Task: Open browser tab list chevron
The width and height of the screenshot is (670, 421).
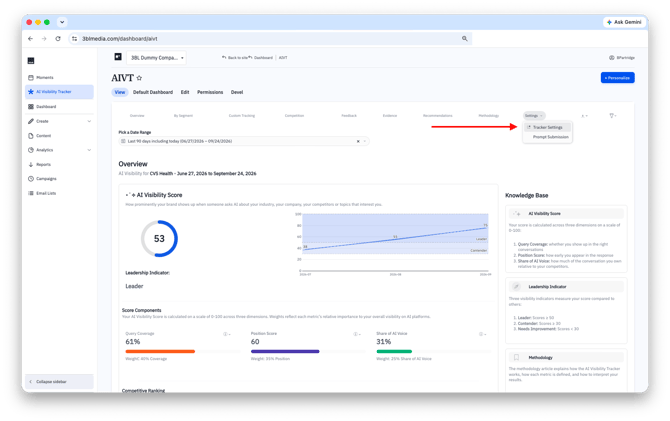Action: tap(62, 22)
